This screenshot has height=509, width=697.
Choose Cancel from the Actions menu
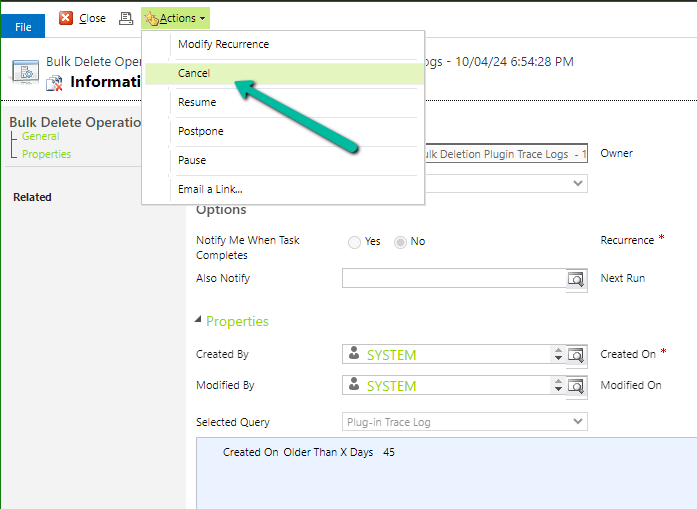point(194,73)
